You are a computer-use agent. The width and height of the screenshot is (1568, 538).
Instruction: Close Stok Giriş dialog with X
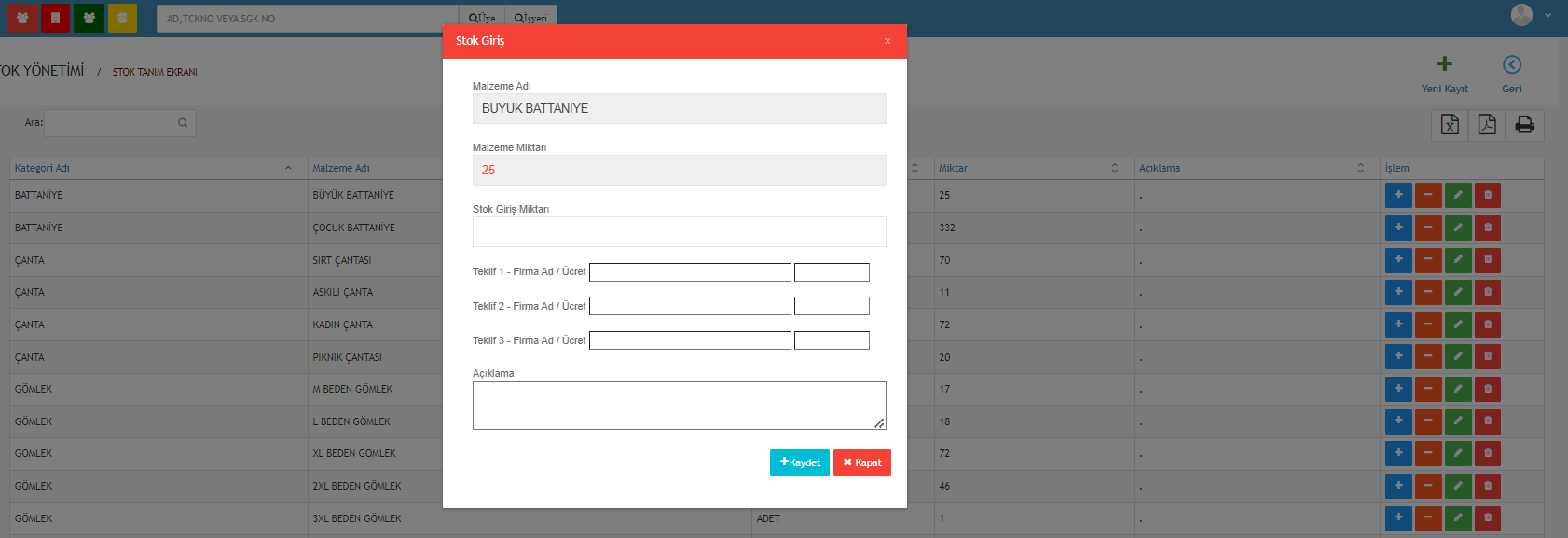[x=887, y=41]
